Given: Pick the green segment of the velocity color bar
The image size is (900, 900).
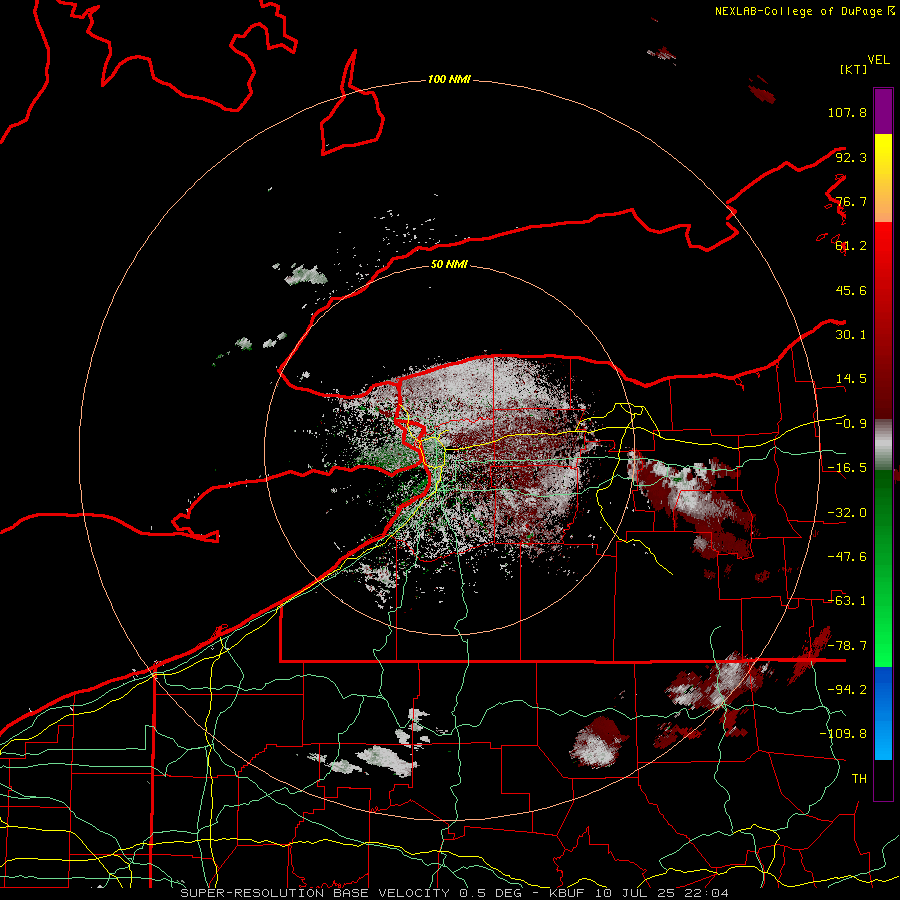Looking at the screenshot, I should [x=883, y=568].
